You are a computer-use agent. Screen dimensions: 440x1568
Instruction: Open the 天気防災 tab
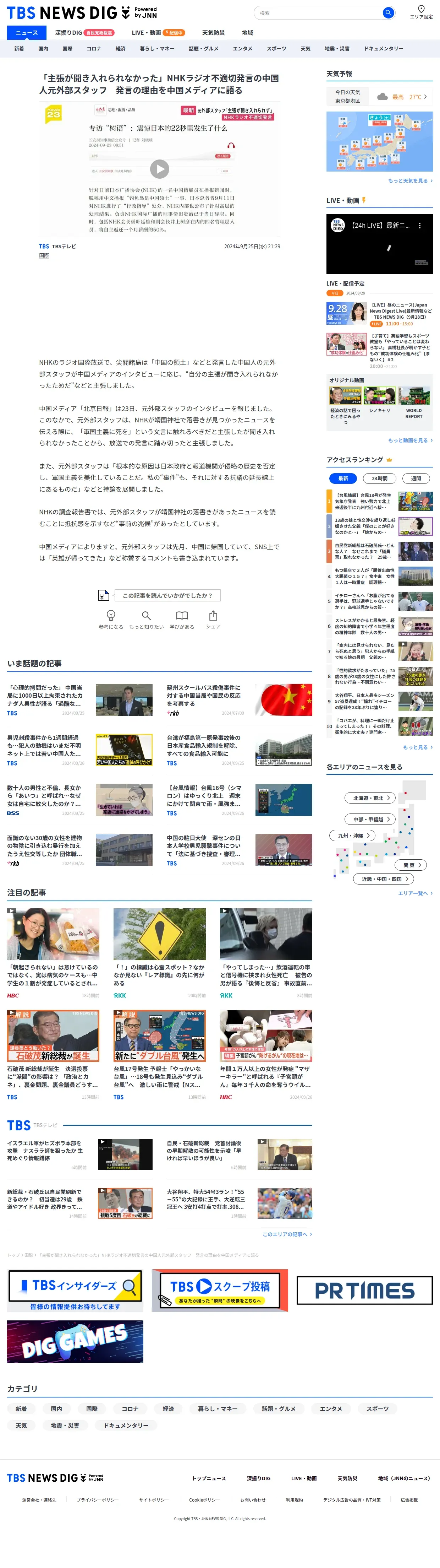tap(213, 33)
